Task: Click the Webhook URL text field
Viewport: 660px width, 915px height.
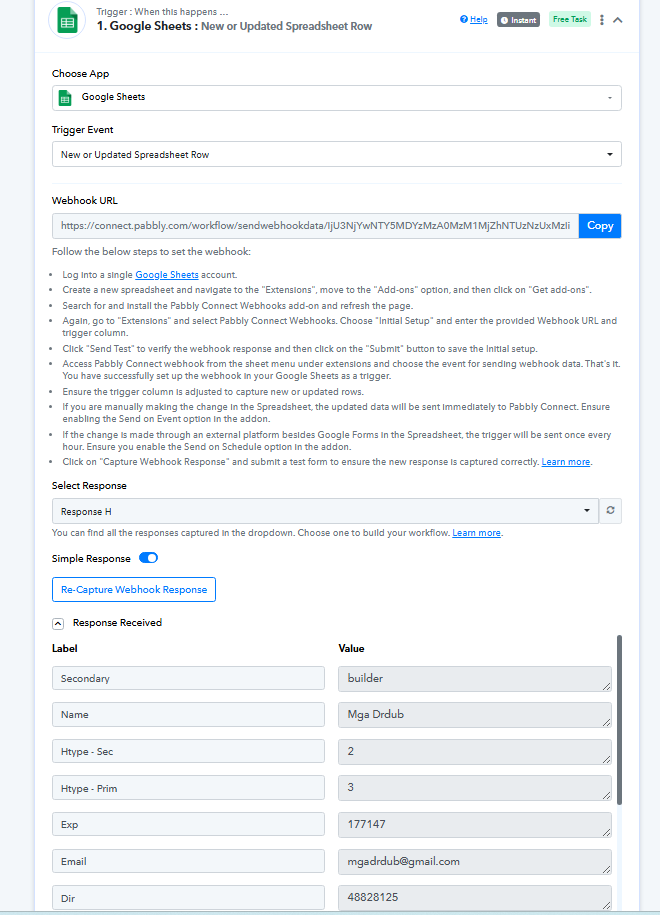Action: (x=315, y=226)
